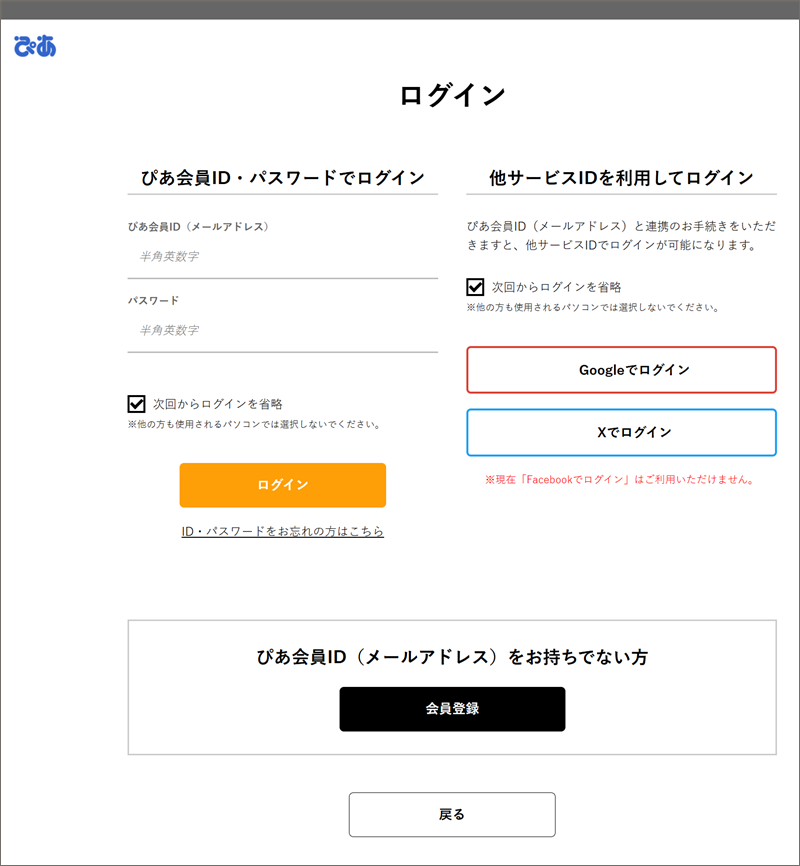
Task: Click the red Facebookでログイン unavailable notice
Action: 619,479
